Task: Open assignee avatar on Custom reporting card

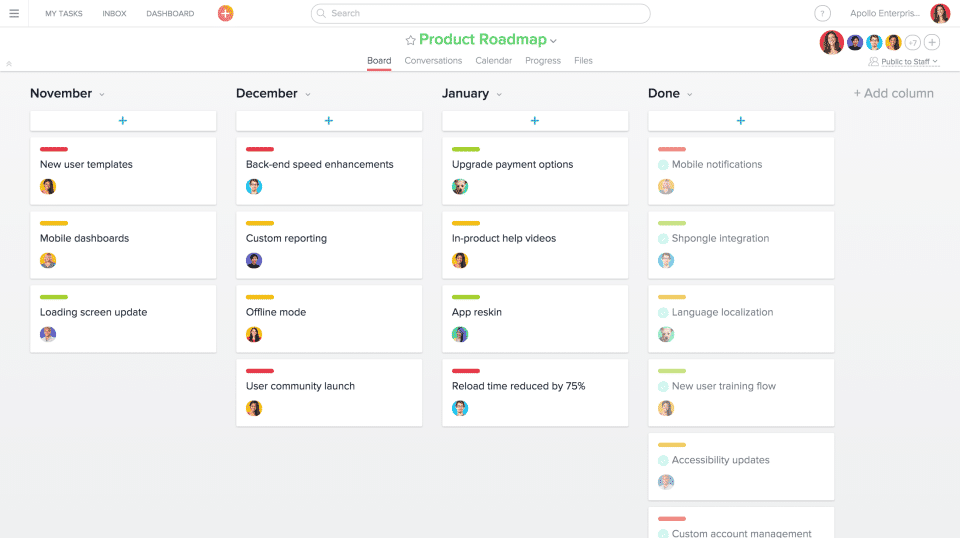Action: [254, 261]
